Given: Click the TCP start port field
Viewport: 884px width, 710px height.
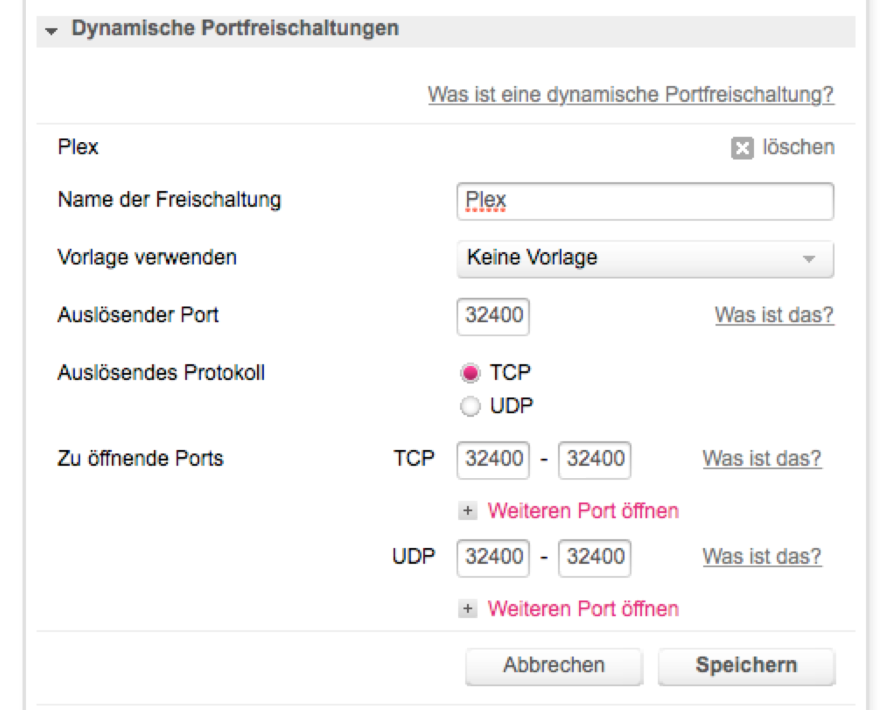Looking at the screenshot, I should click(493, 460).
